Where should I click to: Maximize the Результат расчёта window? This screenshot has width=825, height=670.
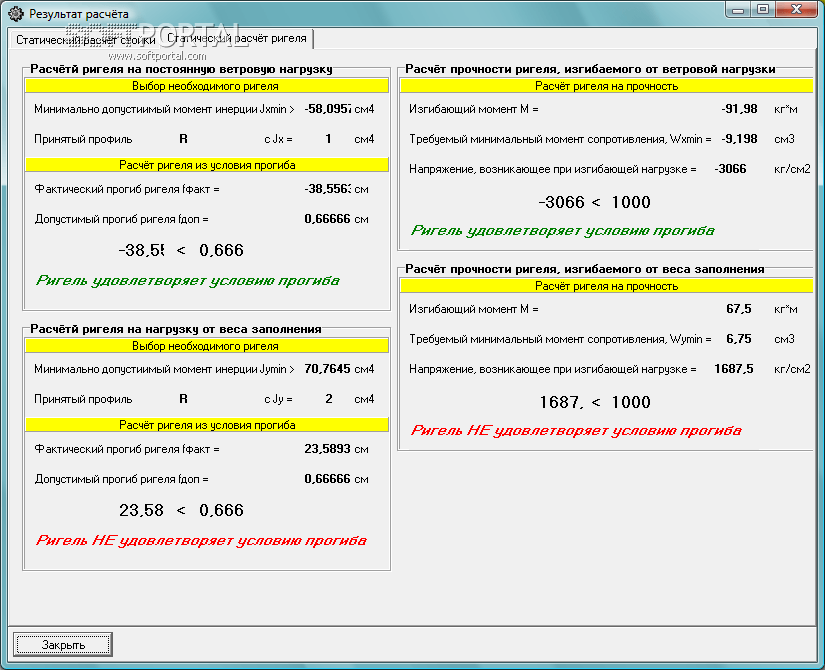(763, 10)
